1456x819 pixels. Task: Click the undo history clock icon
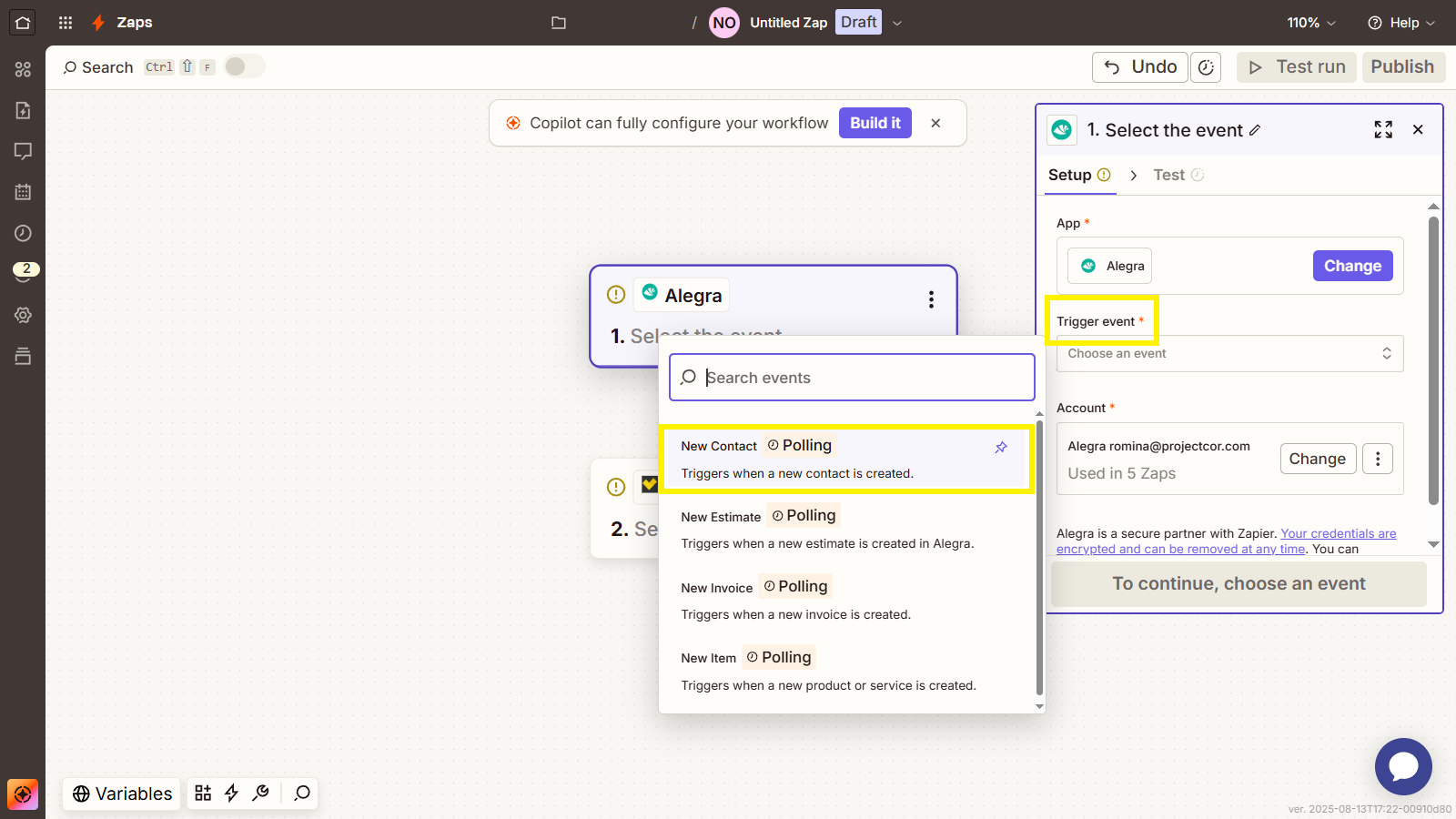click(x=1206, y=67)
